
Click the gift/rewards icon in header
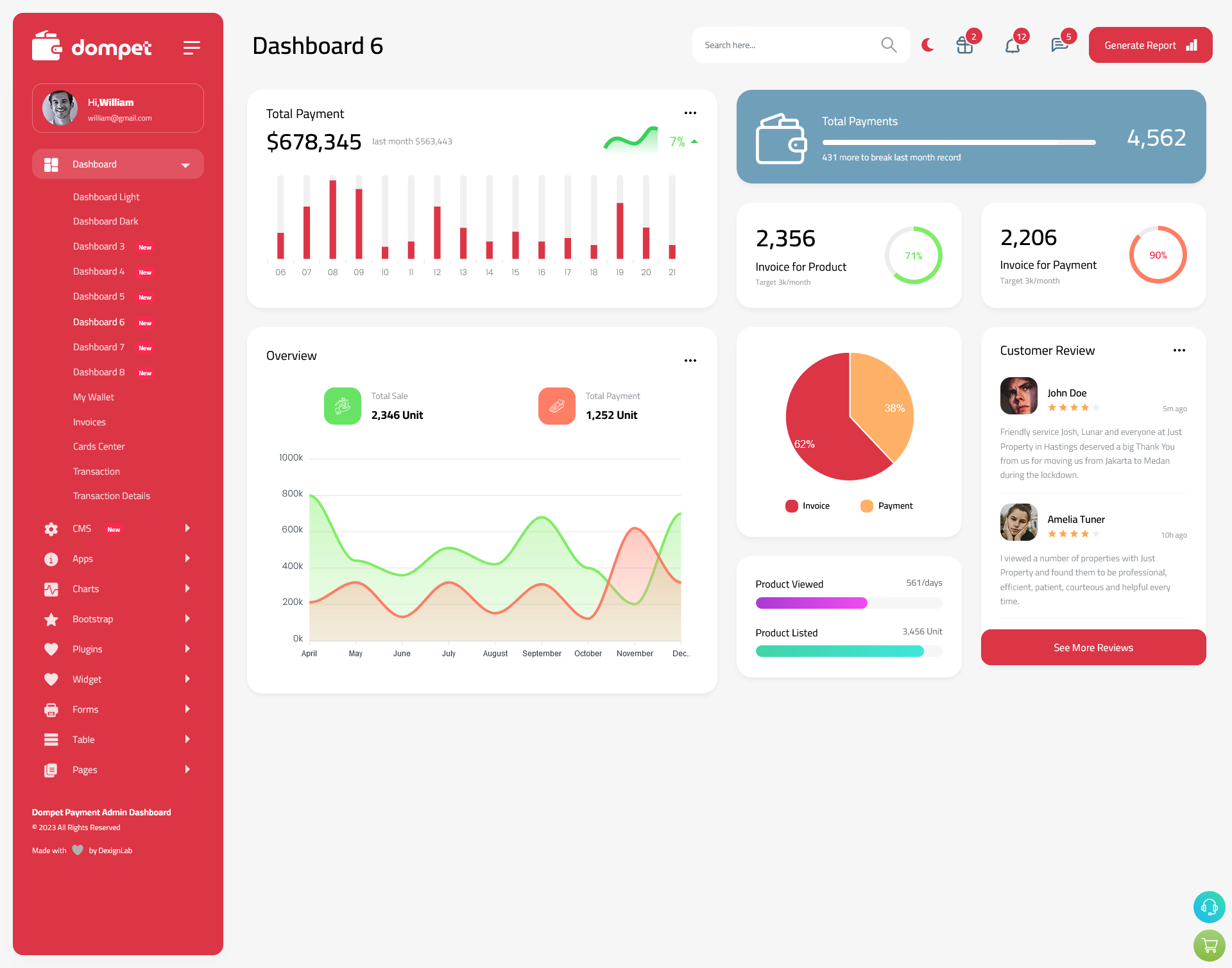963,44
